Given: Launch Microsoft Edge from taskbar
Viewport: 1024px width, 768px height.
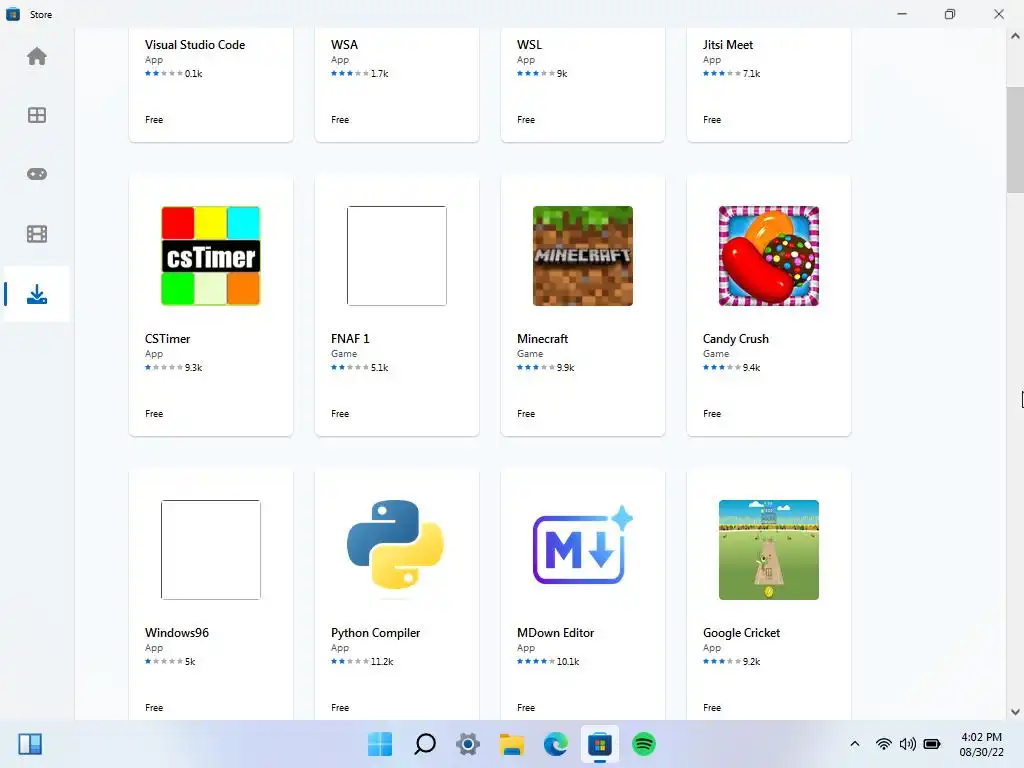Looking at the screenshot, I should 556,744.
